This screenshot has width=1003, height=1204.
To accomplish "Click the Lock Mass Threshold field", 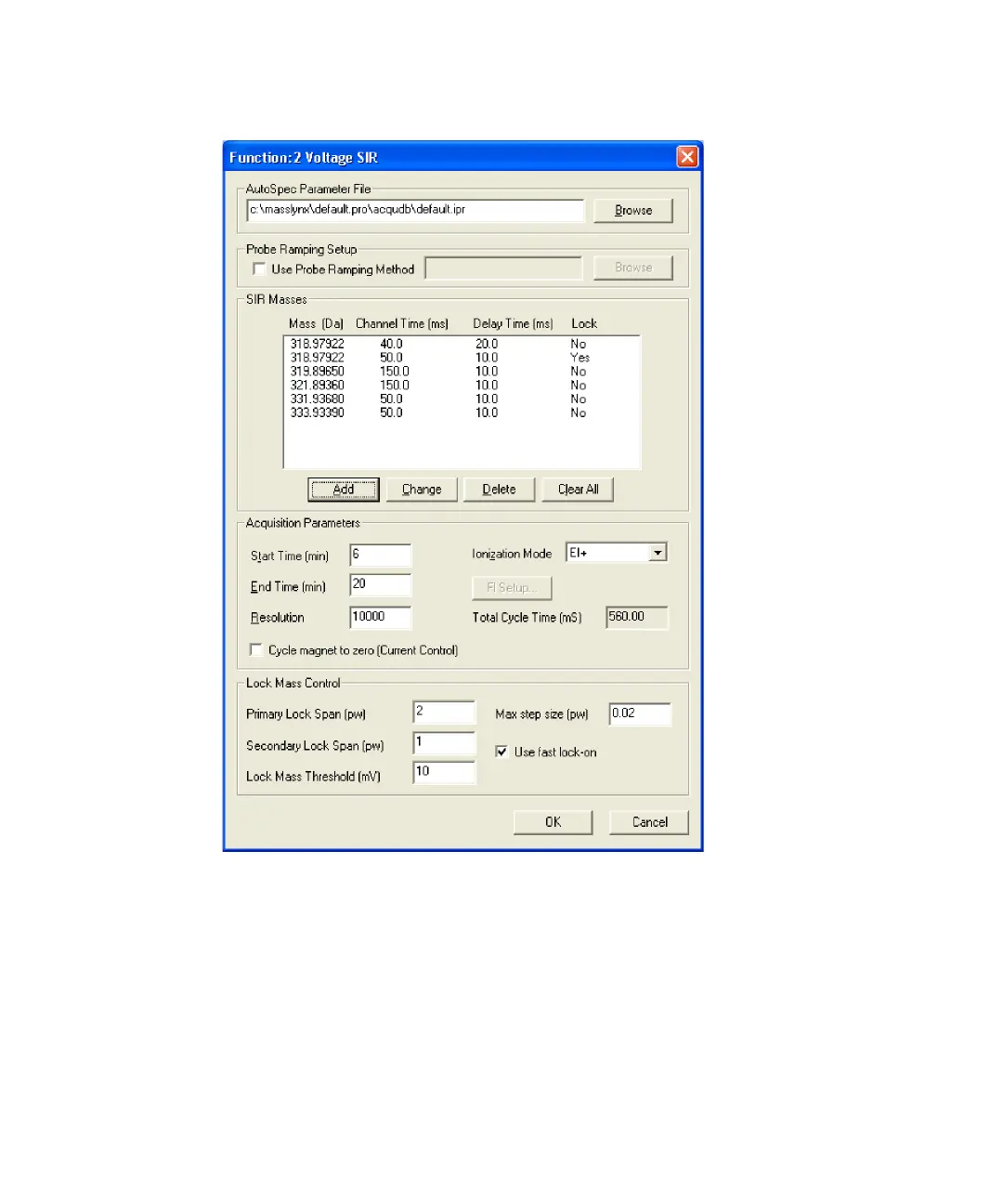I will [444, 773].
